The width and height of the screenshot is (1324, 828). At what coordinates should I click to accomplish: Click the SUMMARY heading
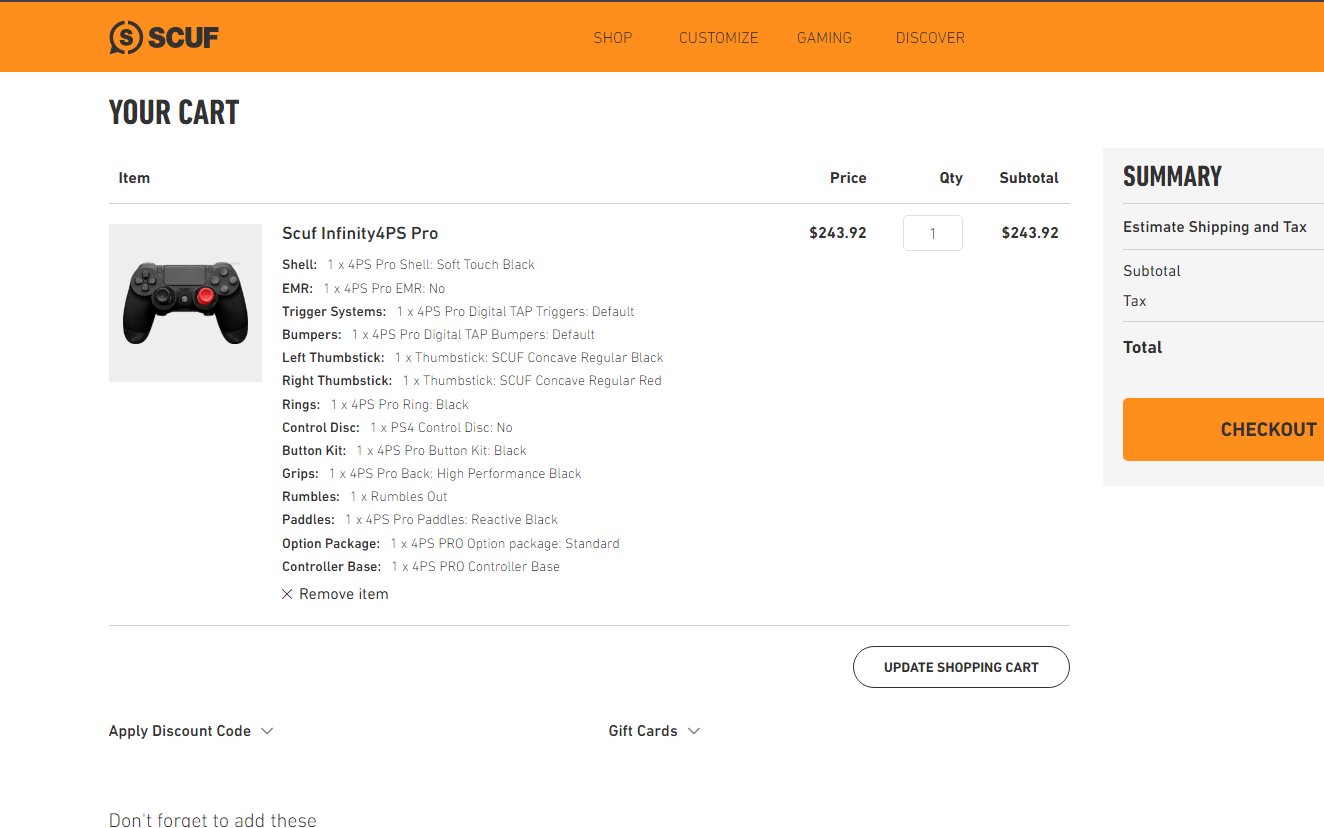[1172, 177]
